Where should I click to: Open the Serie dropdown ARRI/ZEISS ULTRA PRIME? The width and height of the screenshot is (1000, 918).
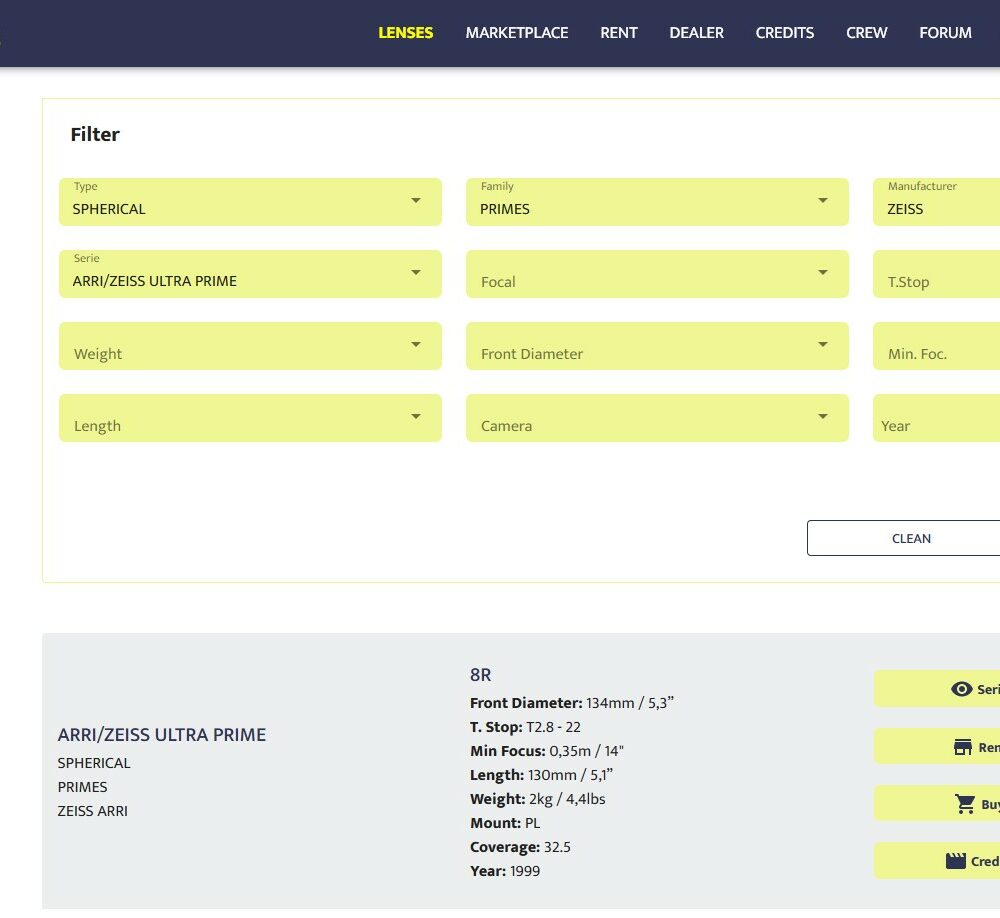[250, 274]
